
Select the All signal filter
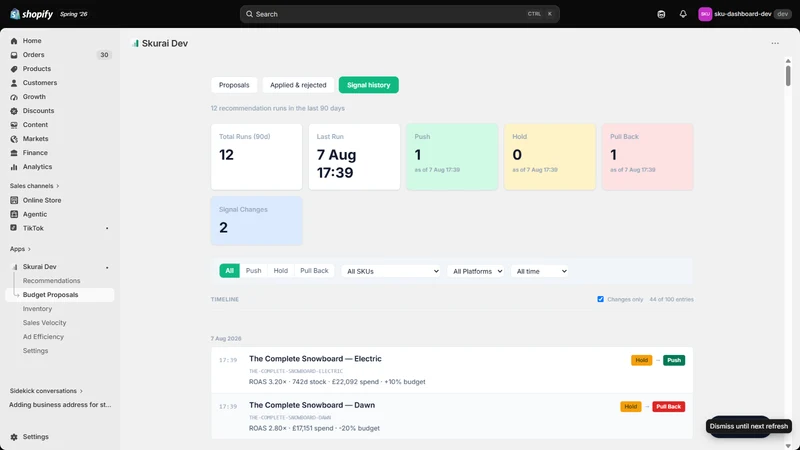(x=230, y=271)
